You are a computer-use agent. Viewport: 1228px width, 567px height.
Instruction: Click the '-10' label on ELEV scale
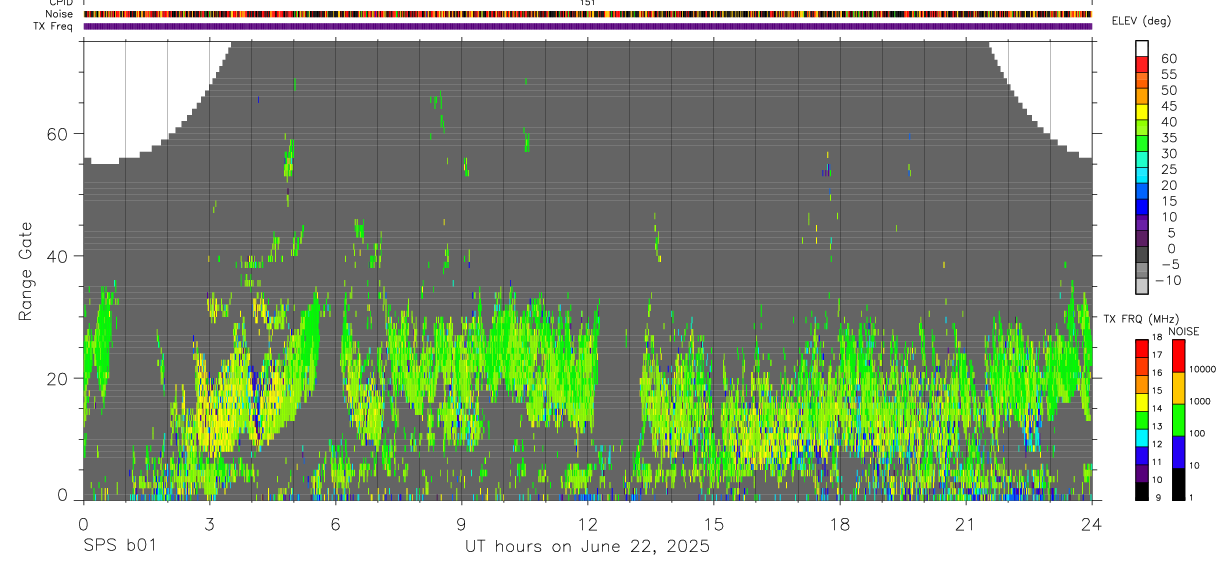coord(1166,280)
